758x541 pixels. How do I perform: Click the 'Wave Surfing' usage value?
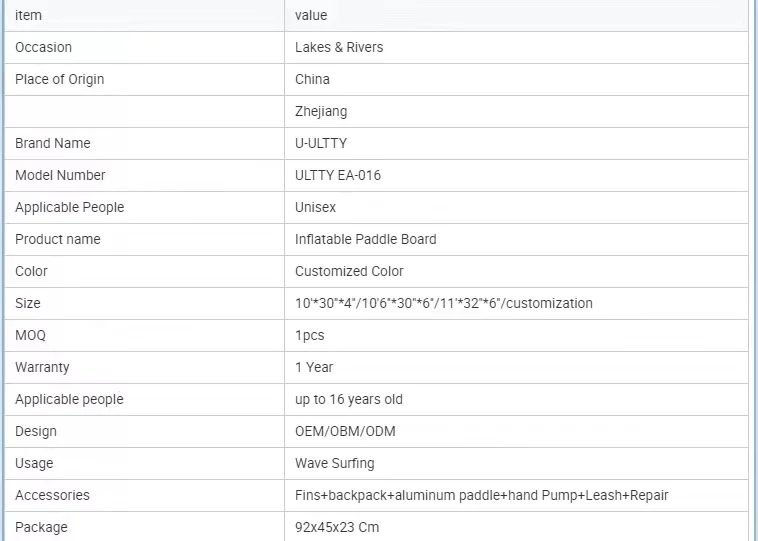(335, 463)
